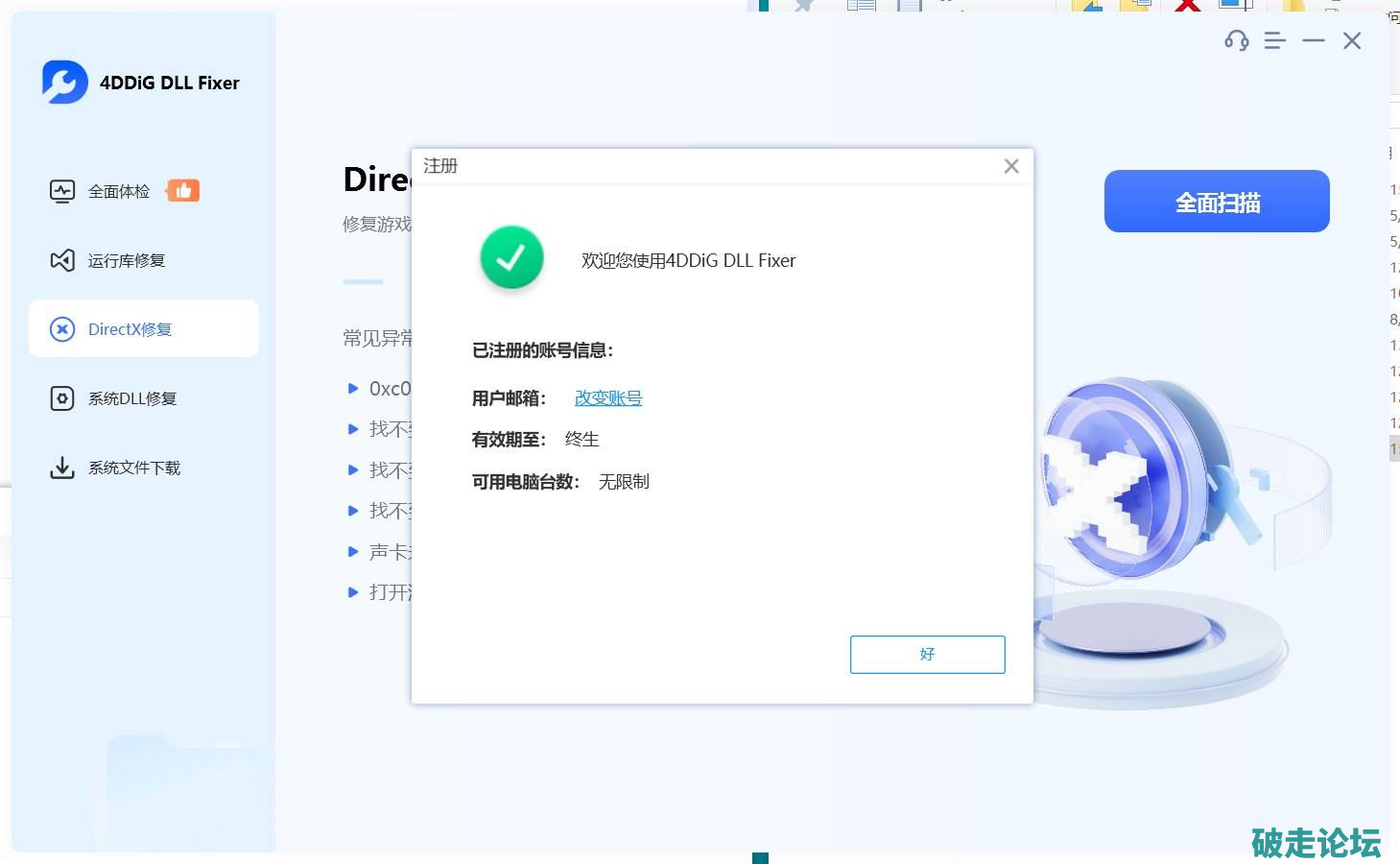Viewport: 1400px width, 864px height.
Task: Click the green success checkmark icon
Action: pyautogui.click(x=511, y=257)
